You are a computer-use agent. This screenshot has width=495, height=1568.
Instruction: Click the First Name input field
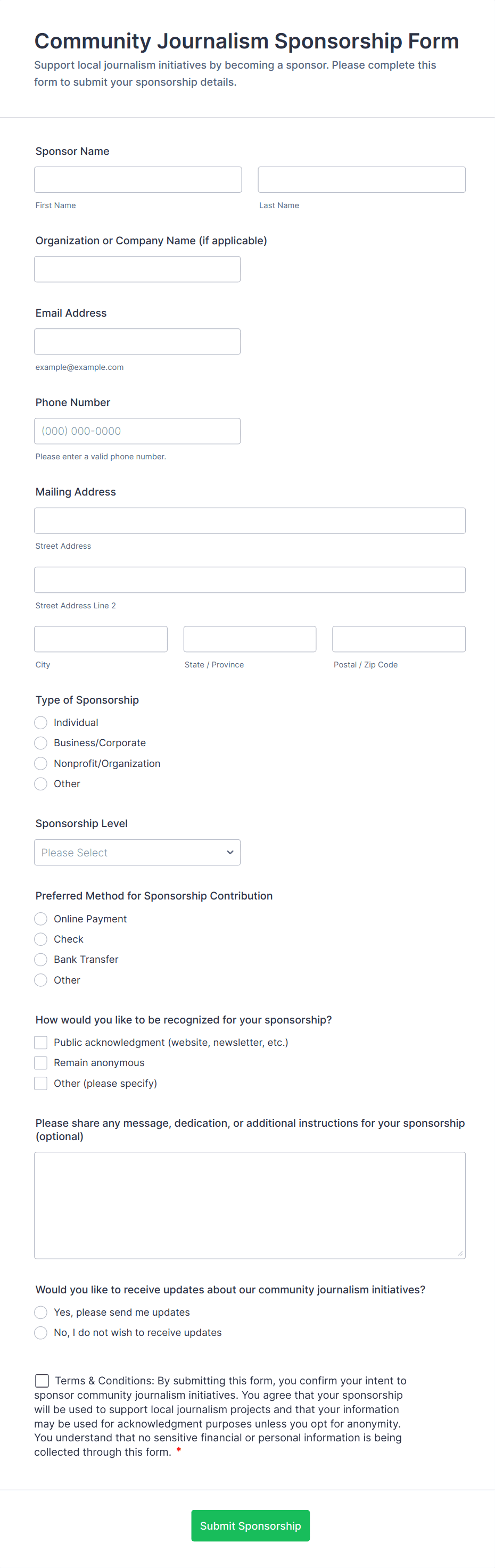click(138, 179)
